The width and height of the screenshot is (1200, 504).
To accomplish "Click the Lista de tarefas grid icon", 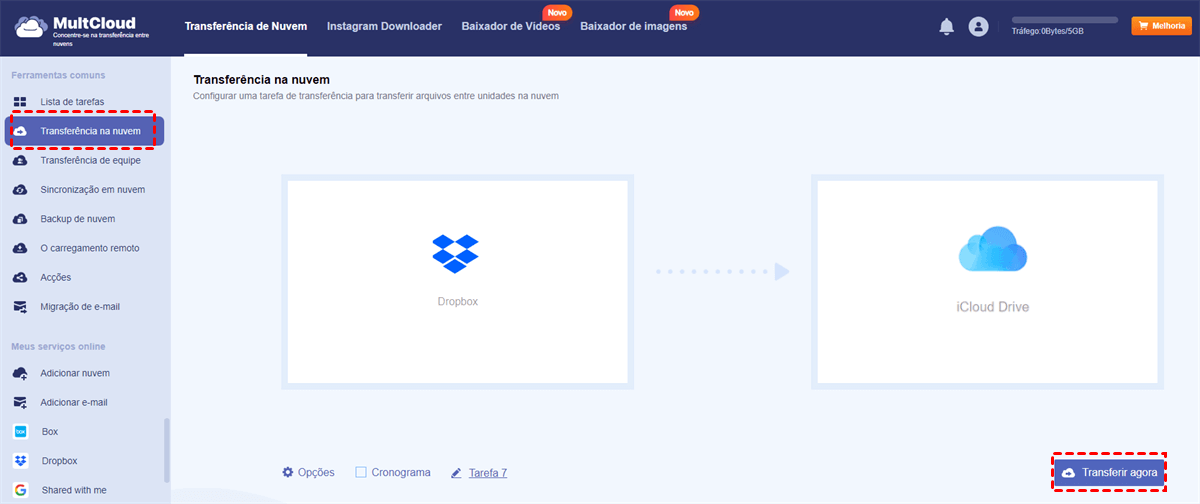I will point(20,102).
